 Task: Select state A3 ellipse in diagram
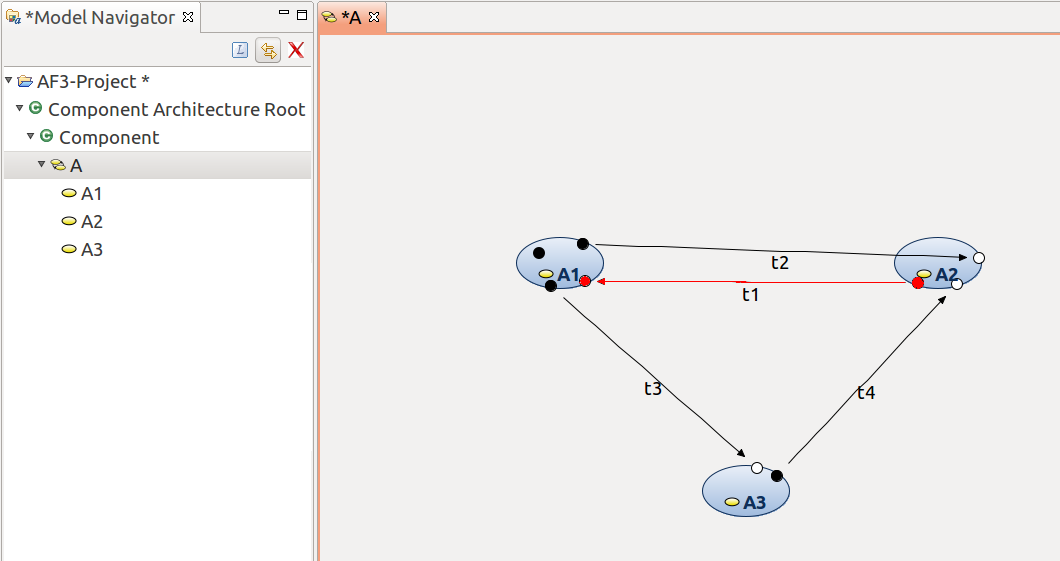(746, 493)
